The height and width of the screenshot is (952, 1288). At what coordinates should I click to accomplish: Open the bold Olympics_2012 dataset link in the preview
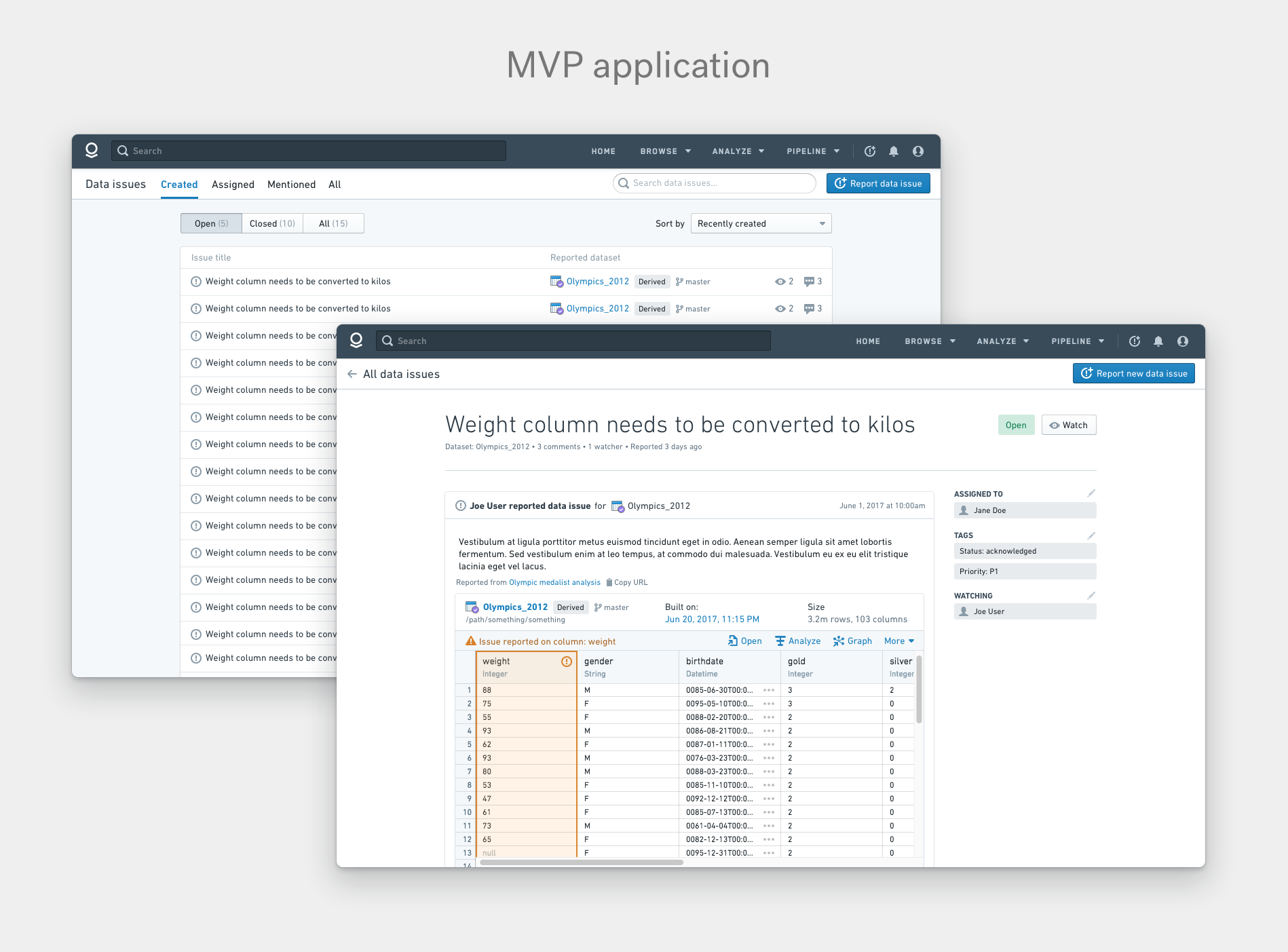515,607
